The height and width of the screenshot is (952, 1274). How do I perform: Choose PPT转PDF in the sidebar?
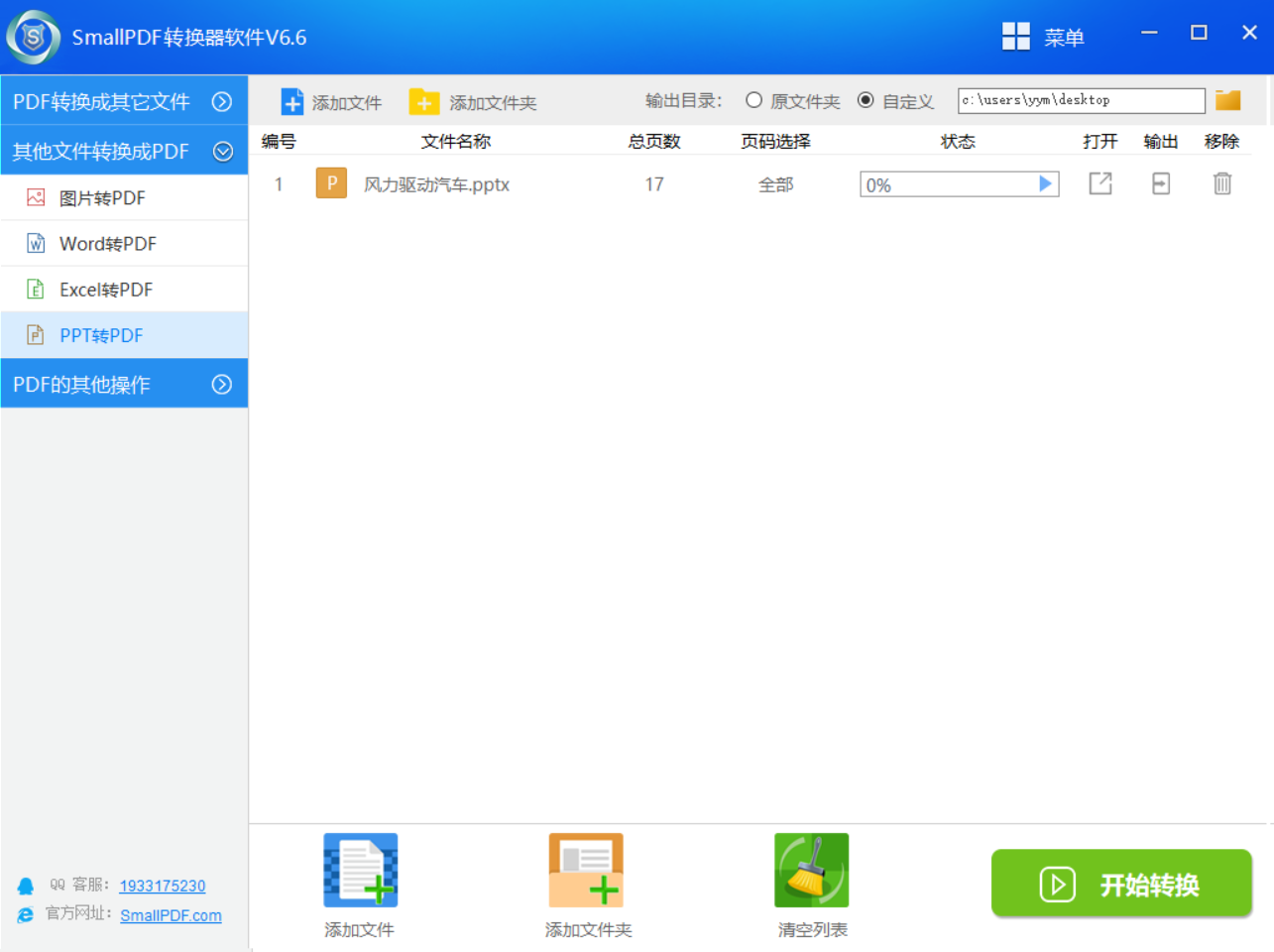tap(124, 335)
